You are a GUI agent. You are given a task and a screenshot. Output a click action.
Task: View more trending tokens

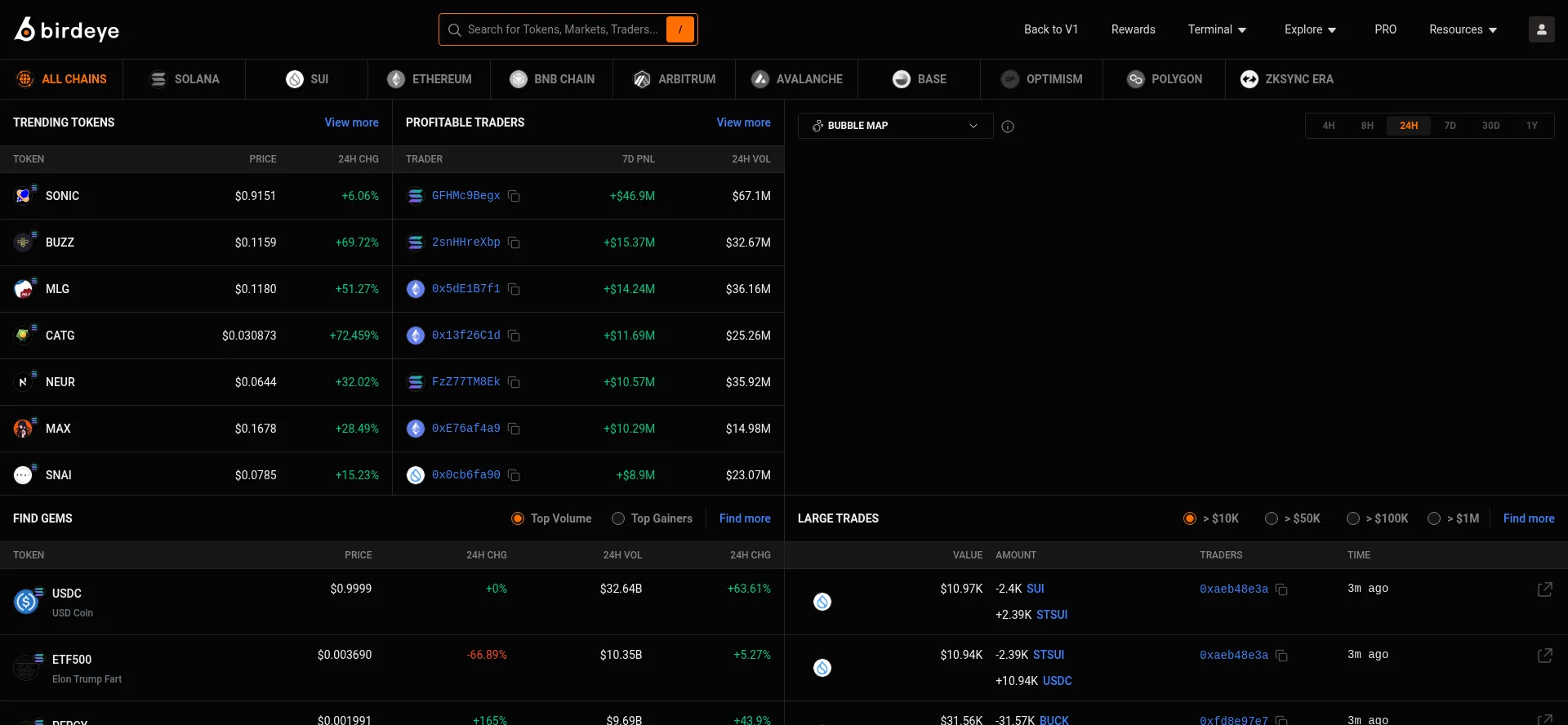[351, 122]
